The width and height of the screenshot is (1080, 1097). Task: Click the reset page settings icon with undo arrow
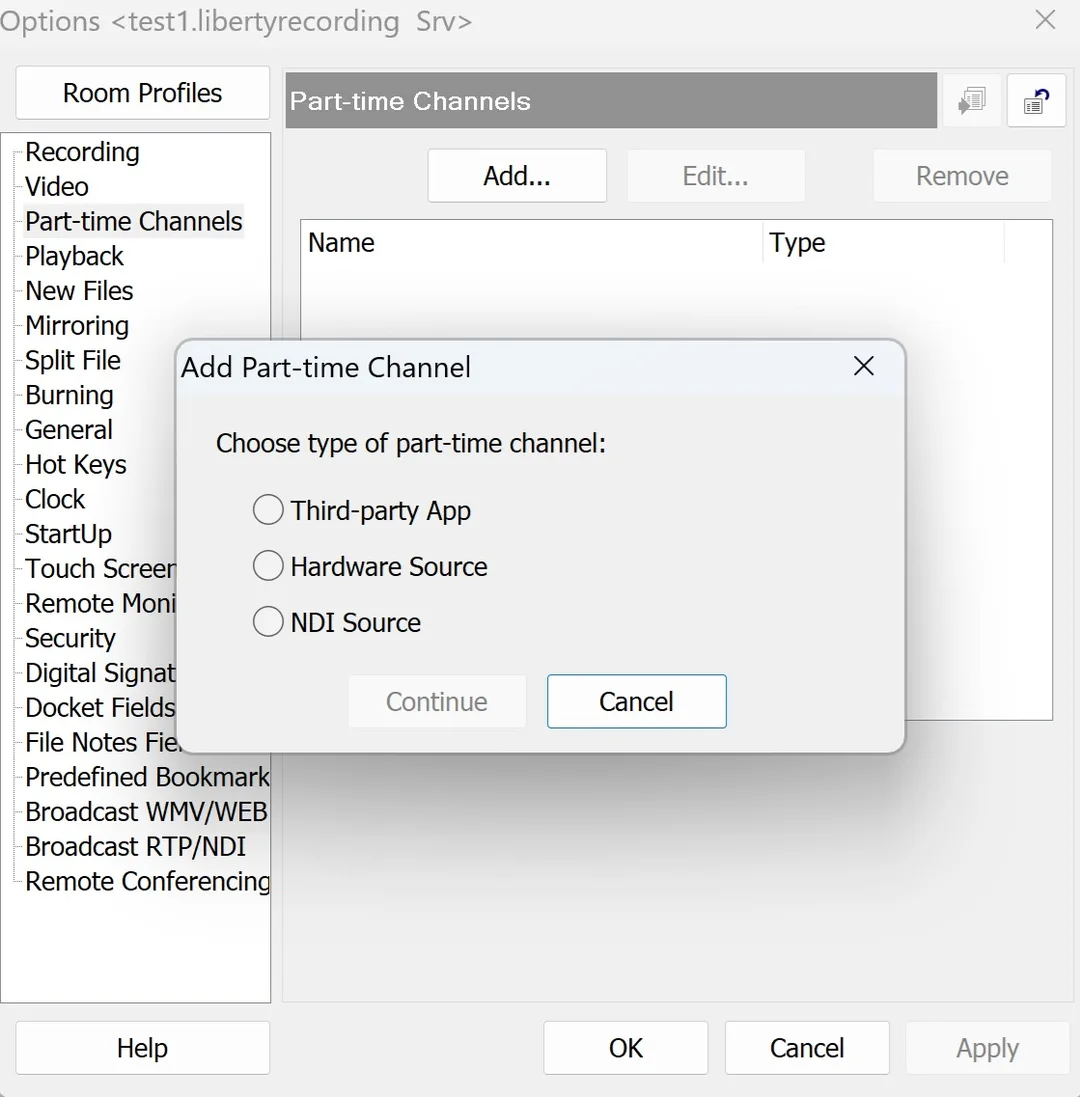tap(1036, 101)
